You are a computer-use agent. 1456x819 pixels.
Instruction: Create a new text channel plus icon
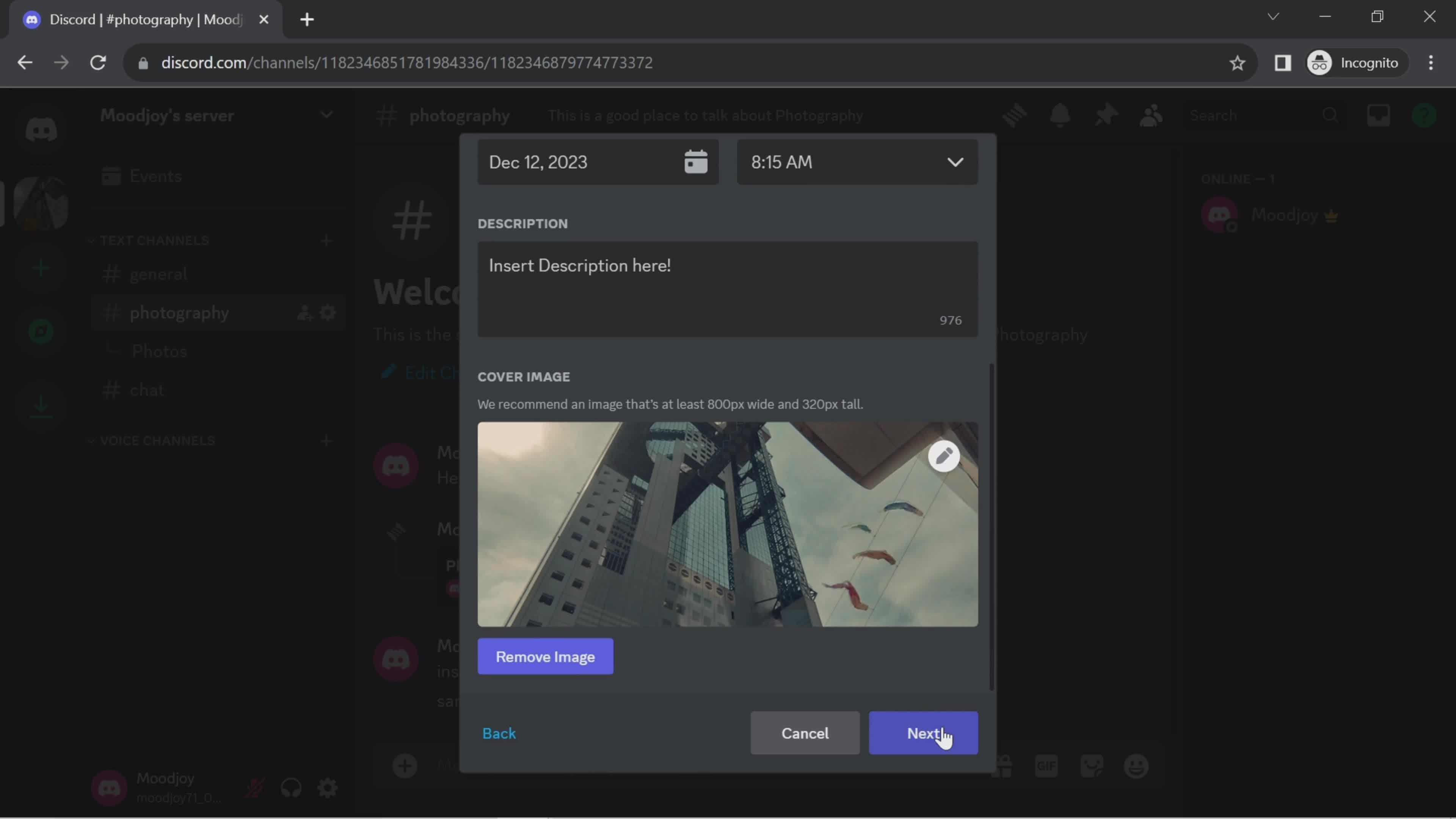coord(326,240)
